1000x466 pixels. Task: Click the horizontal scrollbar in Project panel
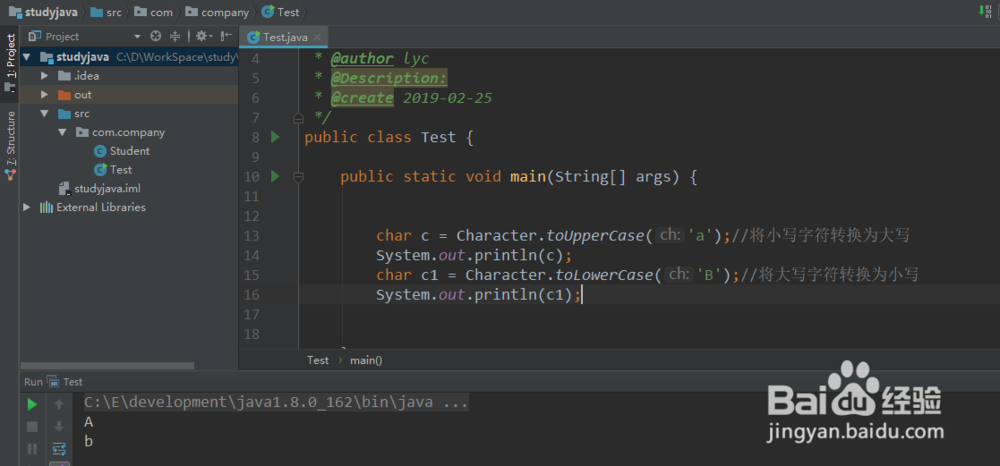[x=107, y=366]
